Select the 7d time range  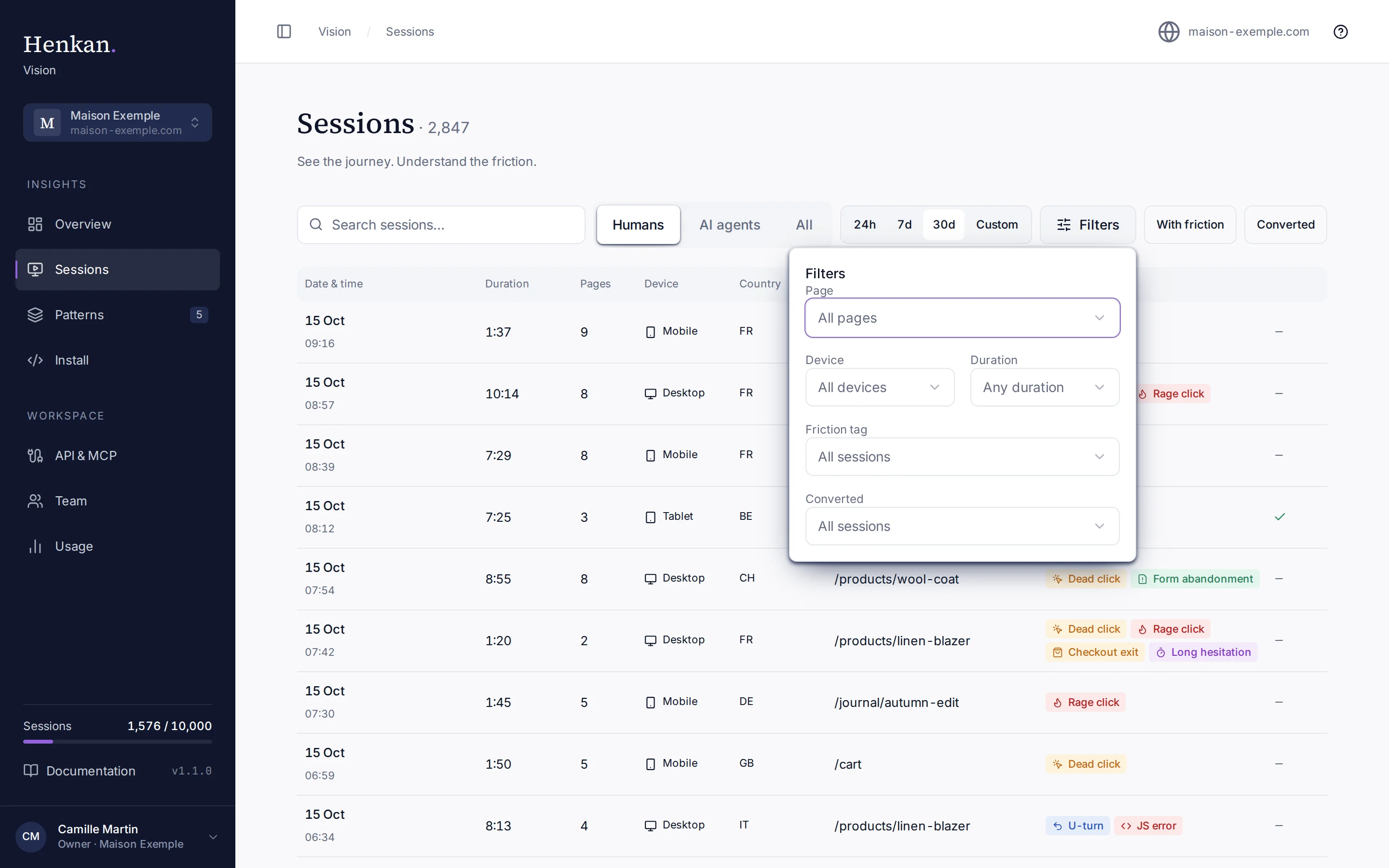pyautogui.click(x=905, y=224)
